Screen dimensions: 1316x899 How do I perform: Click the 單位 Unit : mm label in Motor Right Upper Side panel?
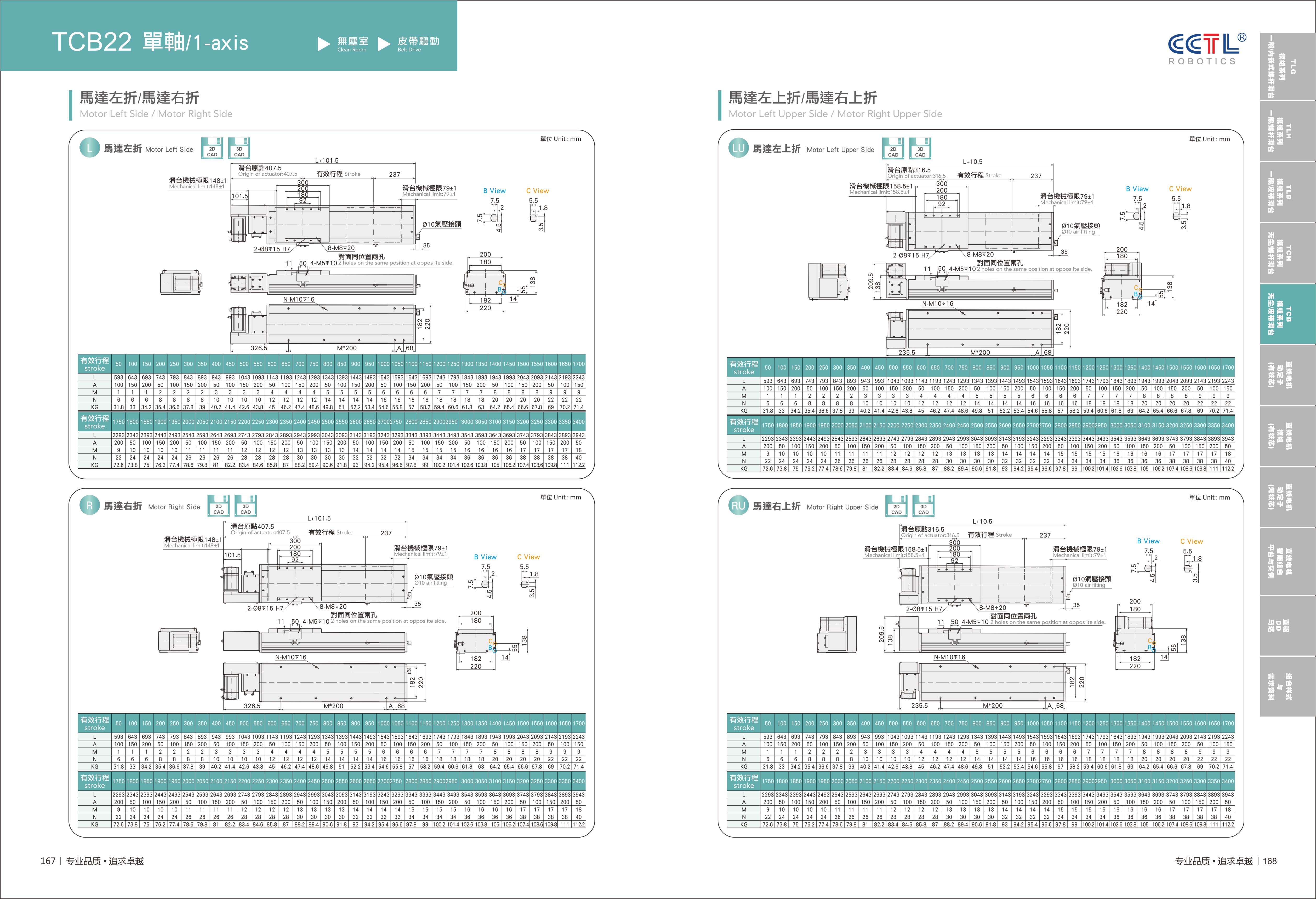coord(1210,497)
